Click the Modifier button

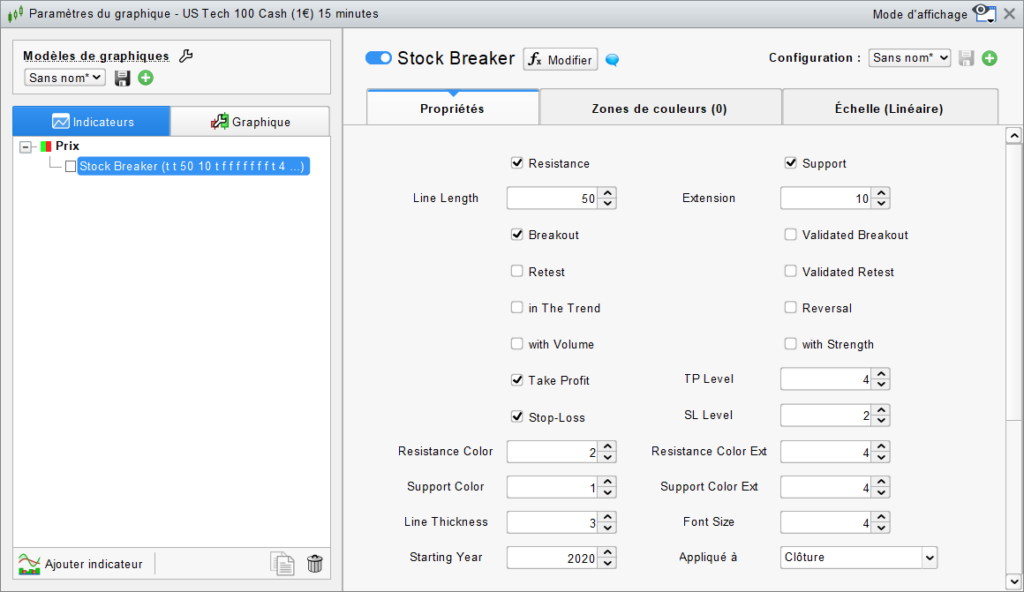(559, 58)
